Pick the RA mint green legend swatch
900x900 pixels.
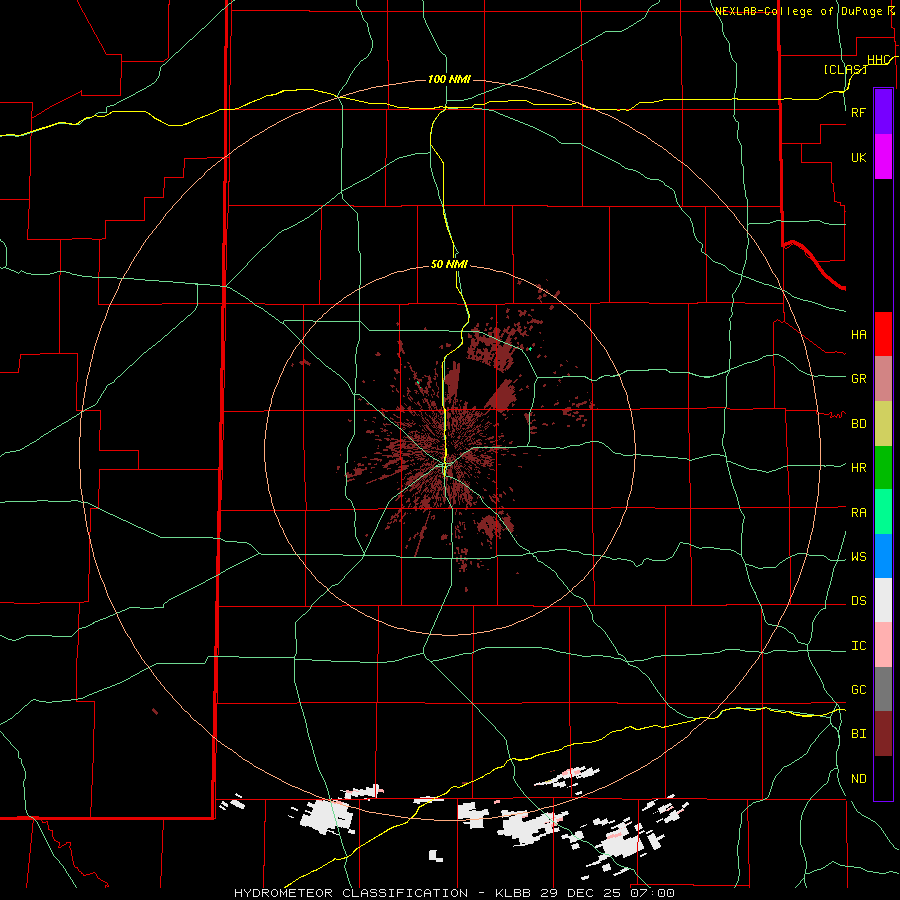[x=883, y=512]
